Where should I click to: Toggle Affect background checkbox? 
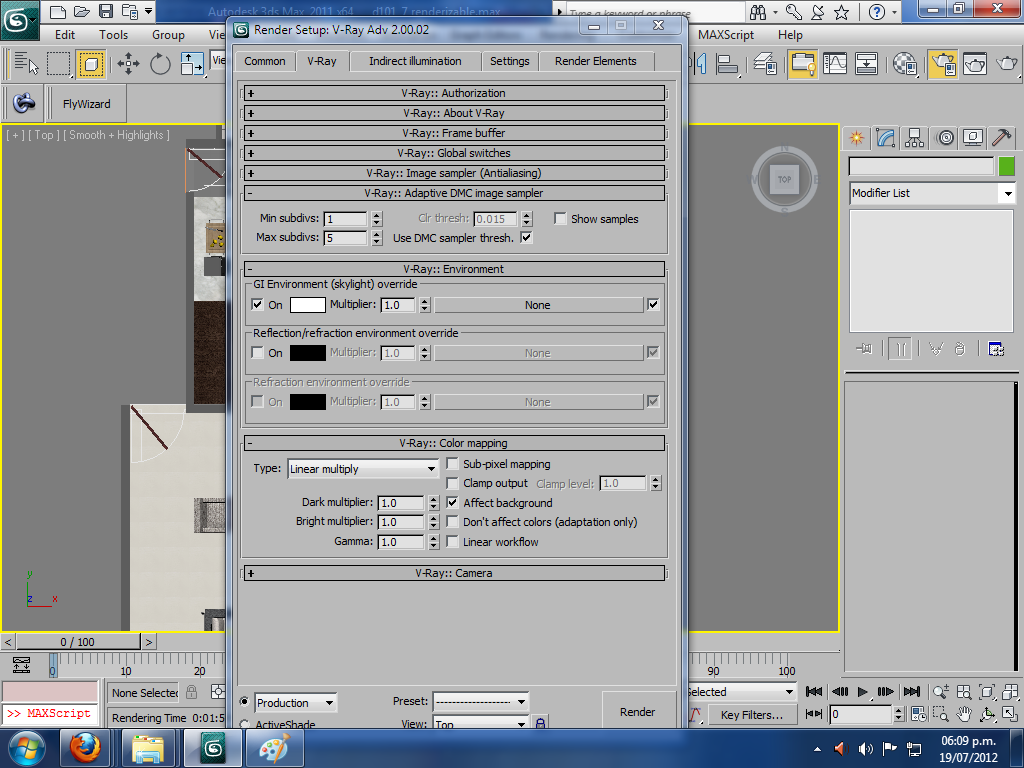(452, 503)
